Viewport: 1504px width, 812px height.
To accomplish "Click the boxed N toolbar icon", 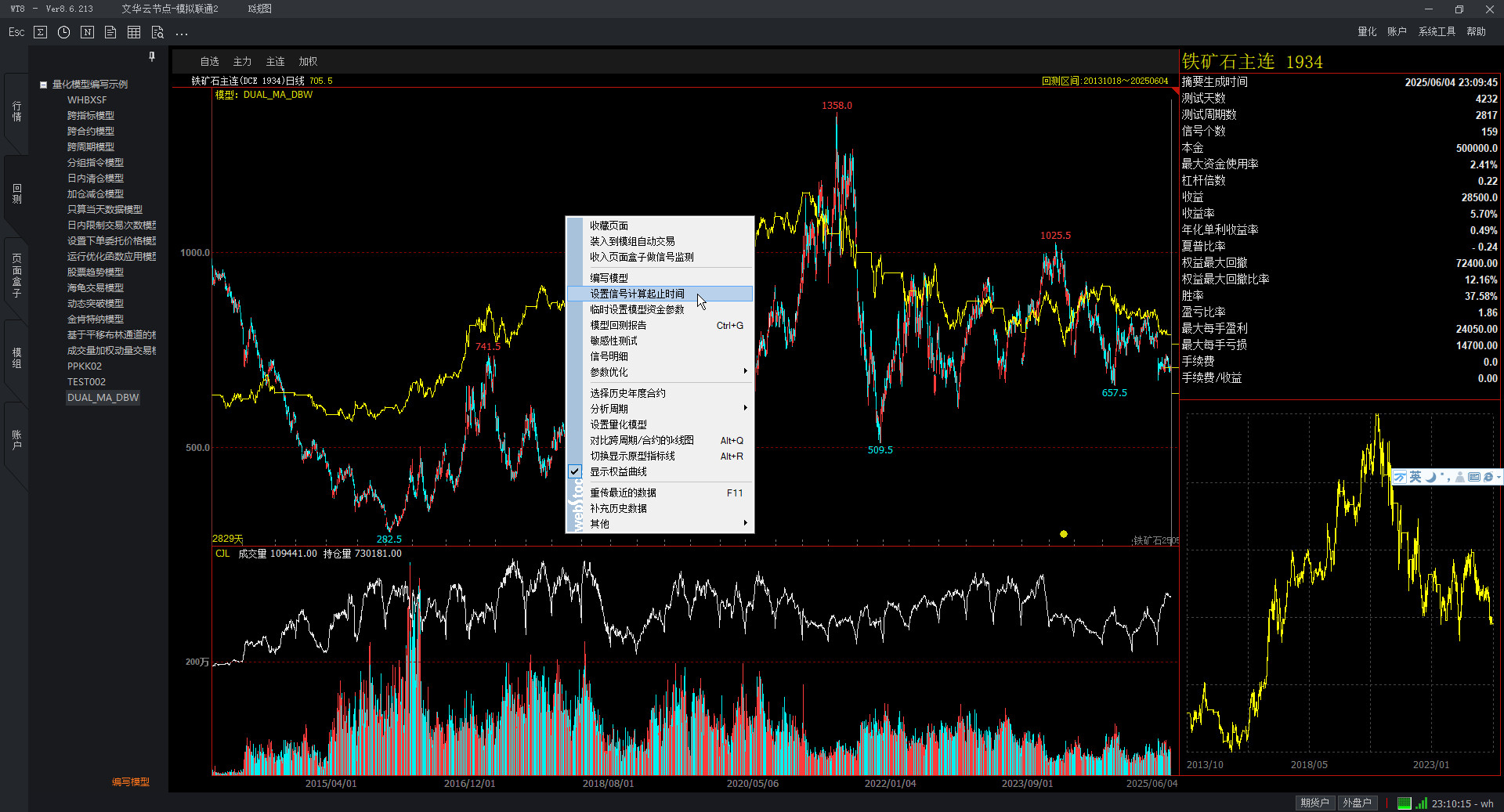I will (88, 32).
